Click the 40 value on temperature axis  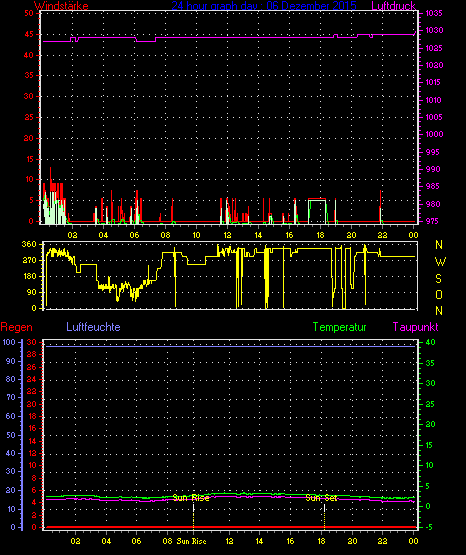[x=430, y=343]
